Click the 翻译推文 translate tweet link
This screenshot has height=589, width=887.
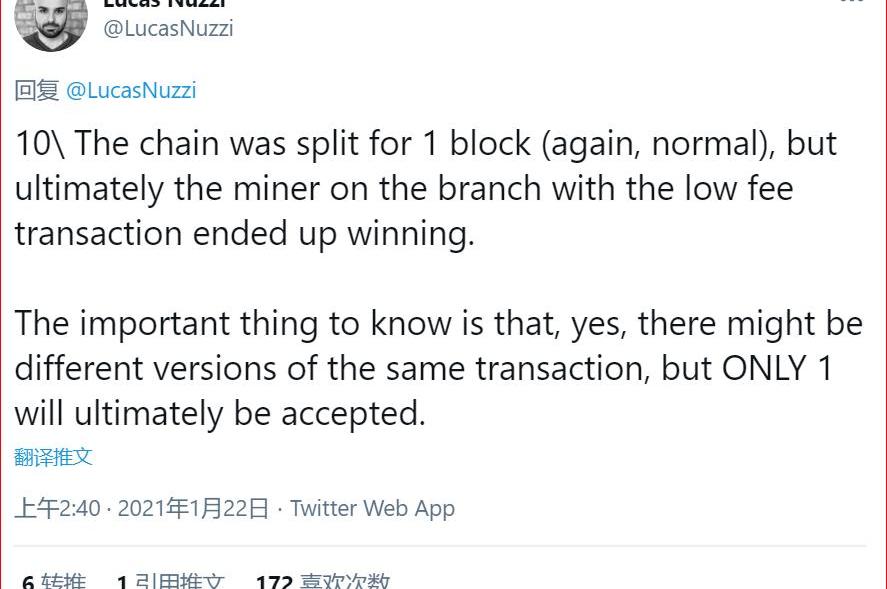point(53,457)
